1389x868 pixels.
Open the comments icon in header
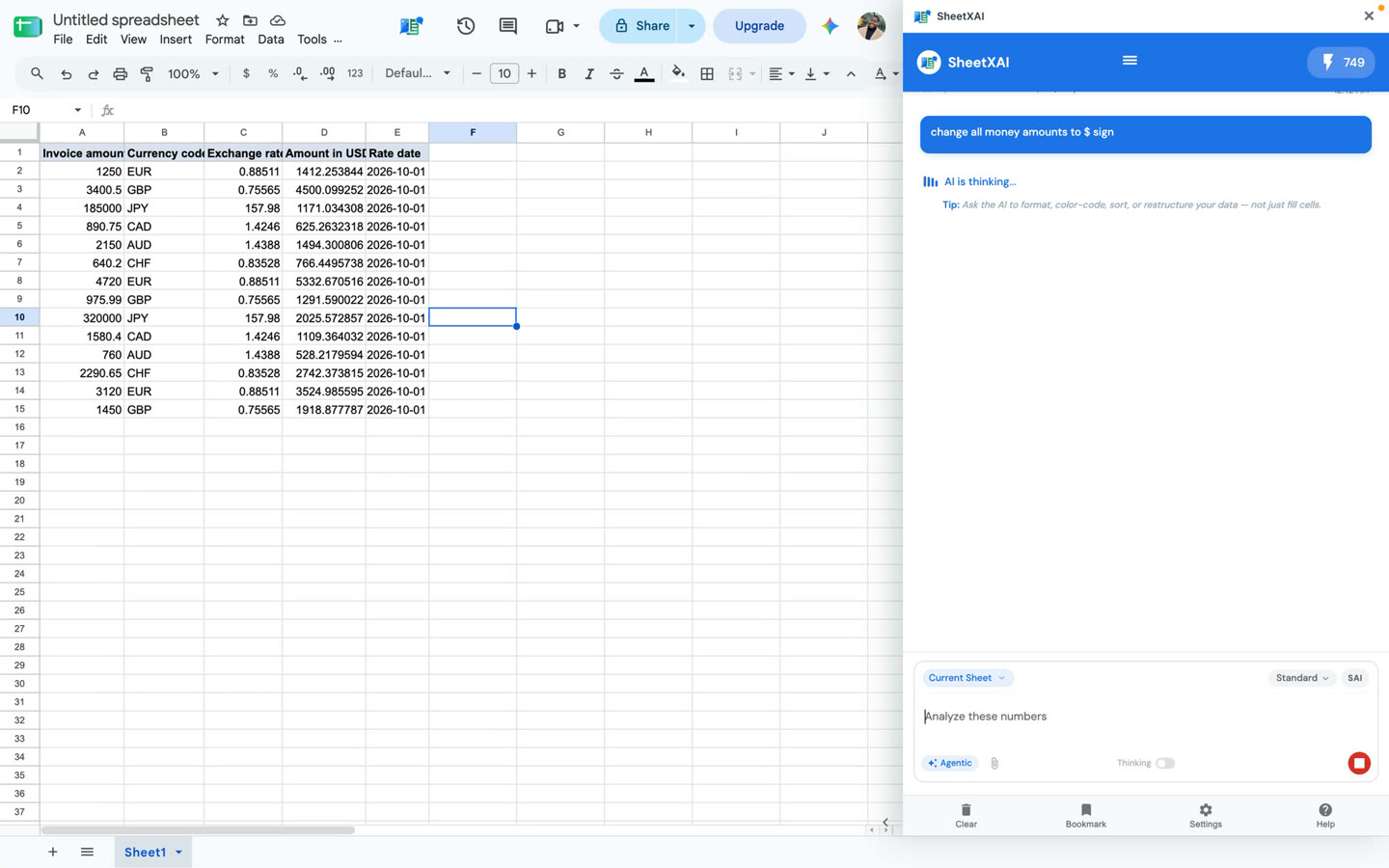coord(508,26)
